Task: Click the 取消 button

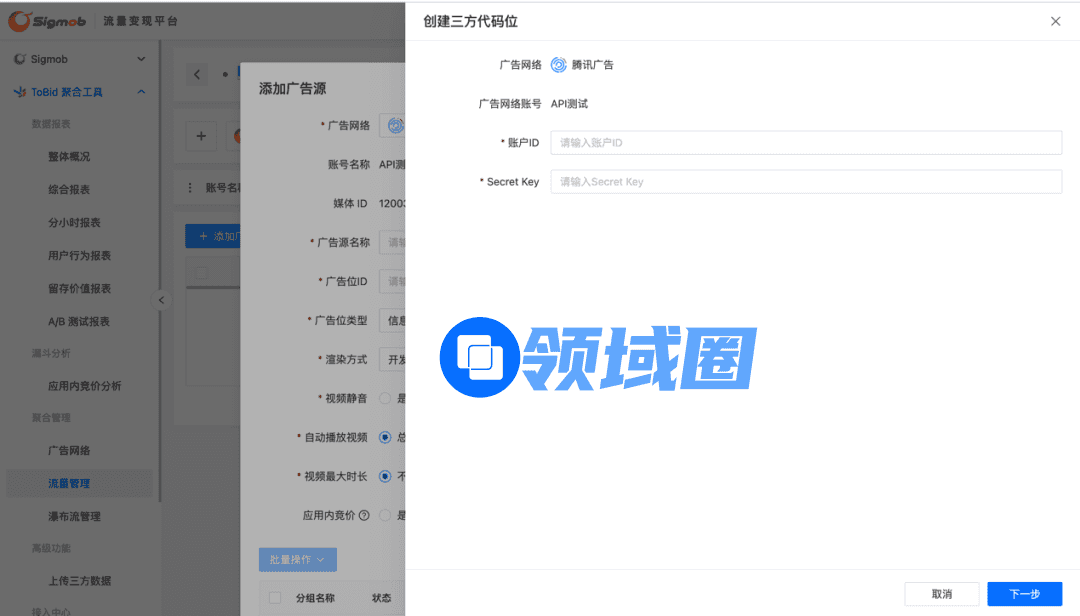Action: [941, 594]
